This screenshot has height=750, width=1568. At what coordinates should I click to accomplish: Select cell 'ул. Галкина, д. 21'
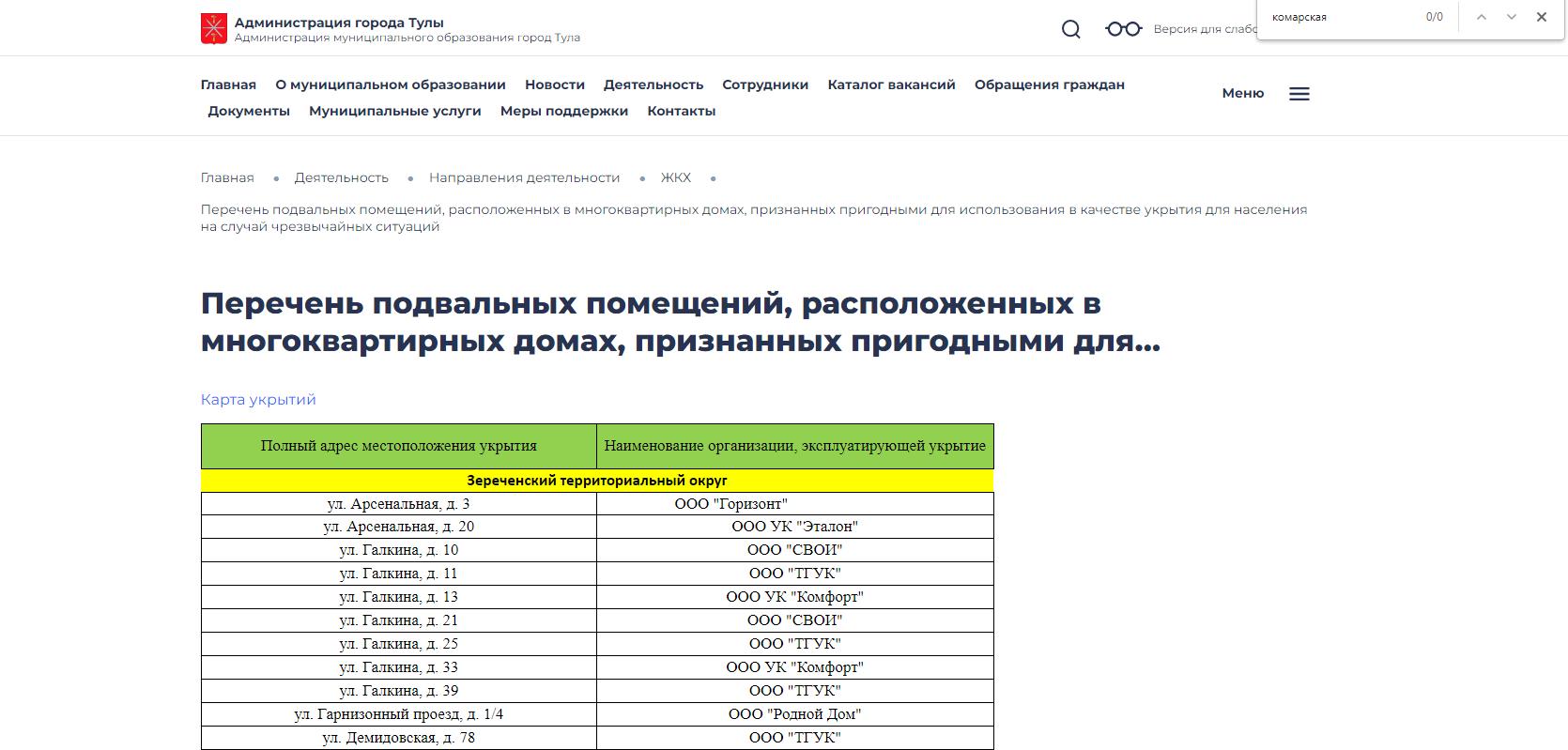point(399,620)
